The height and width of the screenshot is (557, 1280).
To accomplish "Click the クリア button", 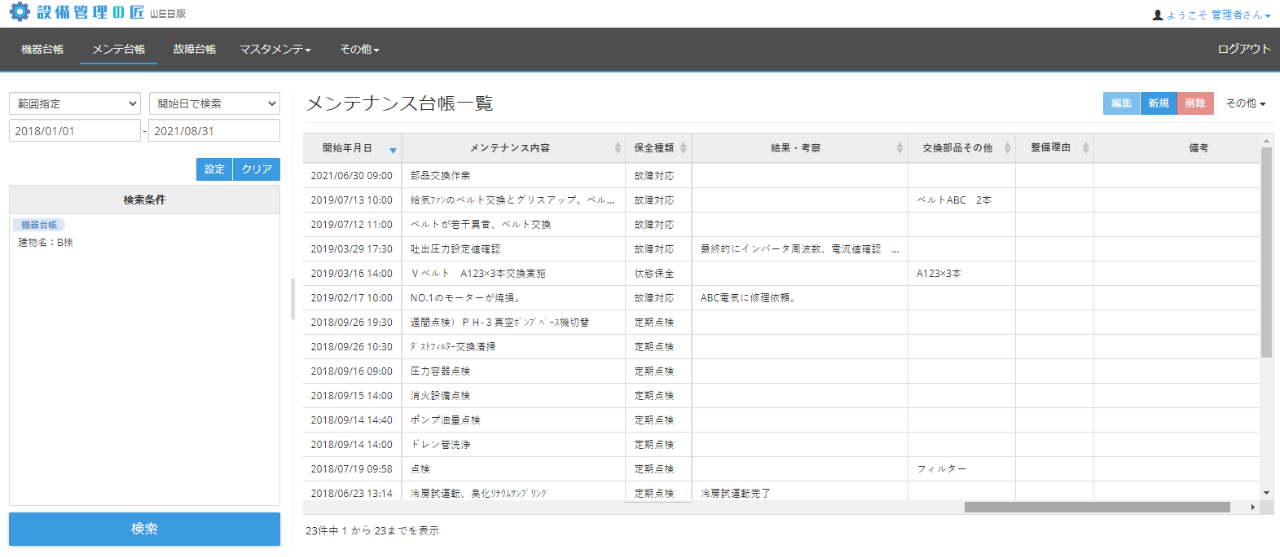I will click(256, 169).
